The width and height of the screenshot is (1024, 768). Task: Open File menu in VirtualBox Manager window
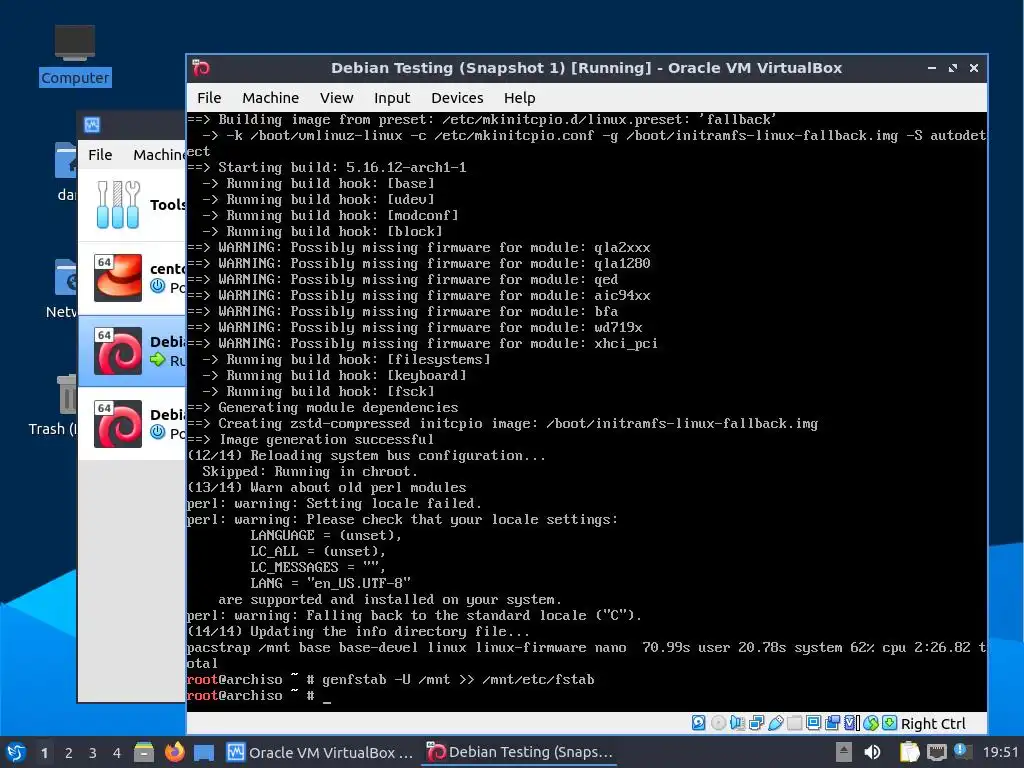pyautogui.click(x=100, y=155)
